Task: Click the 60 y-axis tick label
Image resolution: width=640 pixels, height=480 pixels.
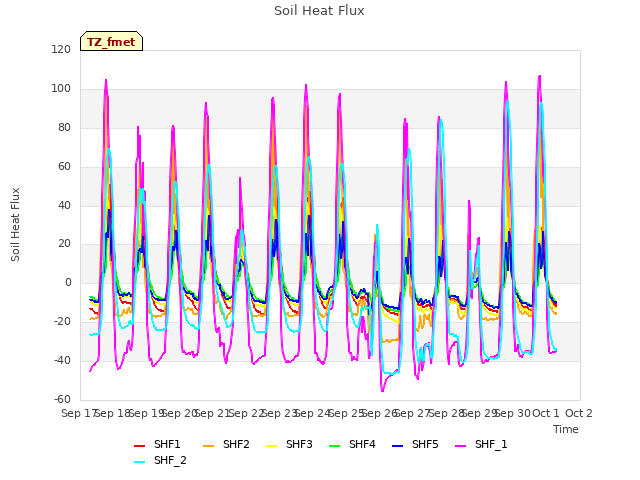Action: click(64, 167)
